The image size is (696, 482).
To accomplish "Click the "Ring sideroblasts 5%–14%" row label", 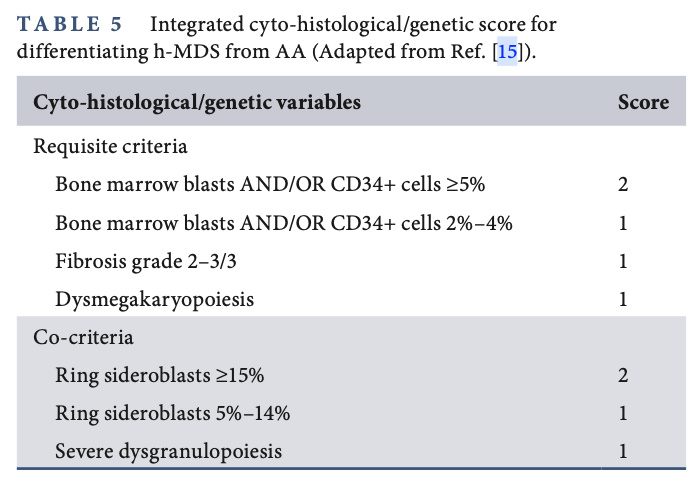I will point(173,413).
